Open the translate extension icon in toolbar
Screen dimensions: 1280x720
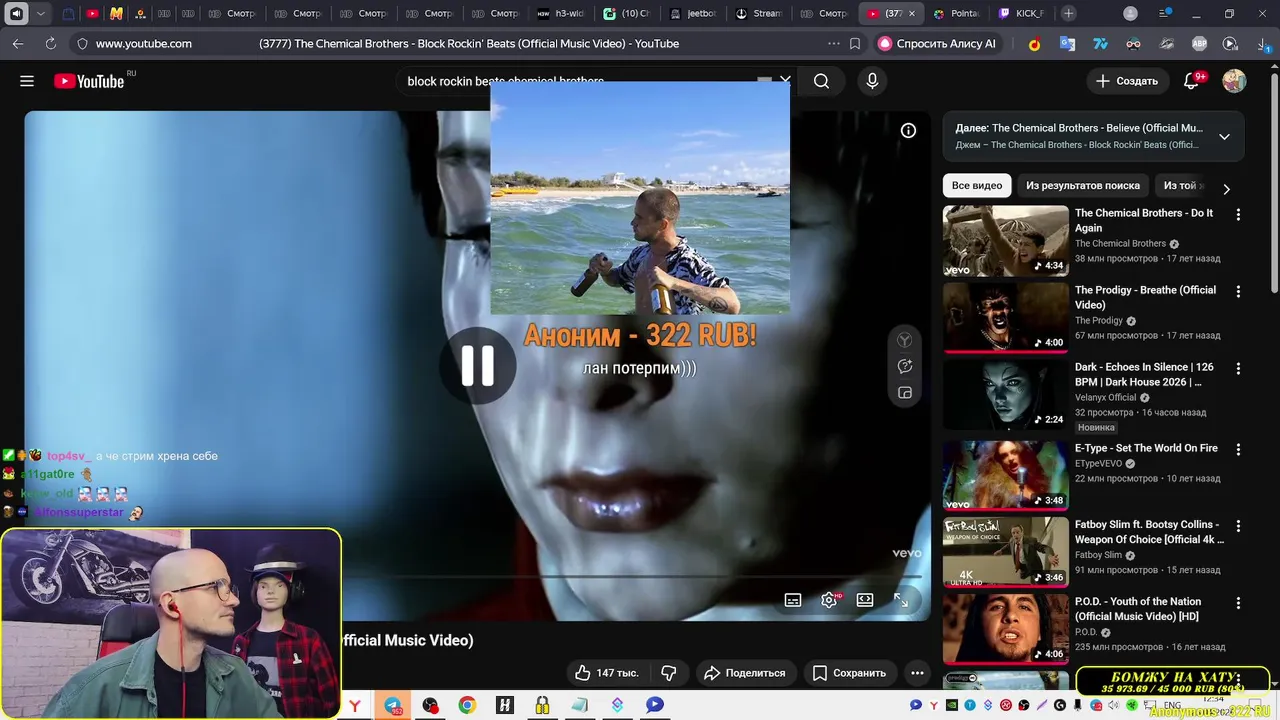[1067, 44]
